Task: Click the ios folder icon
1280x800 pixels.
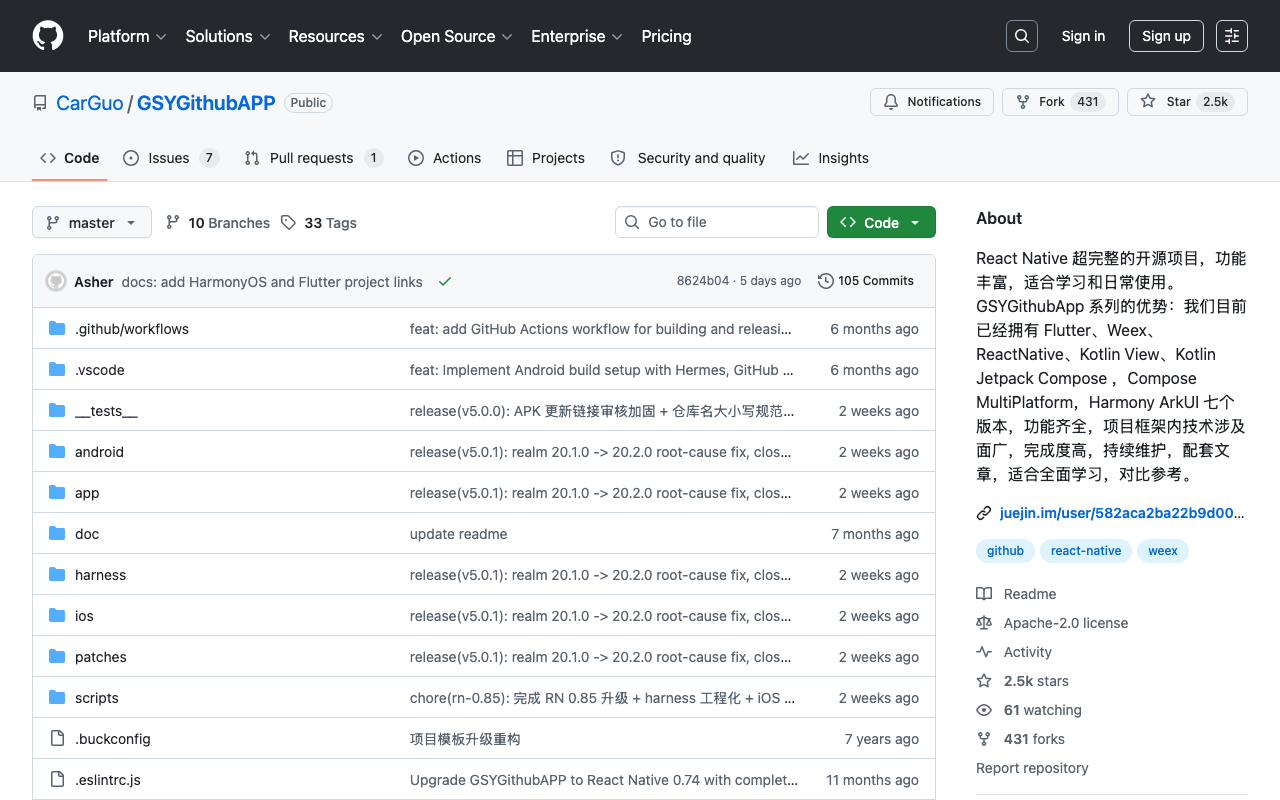Action: (x=57, y=616)
